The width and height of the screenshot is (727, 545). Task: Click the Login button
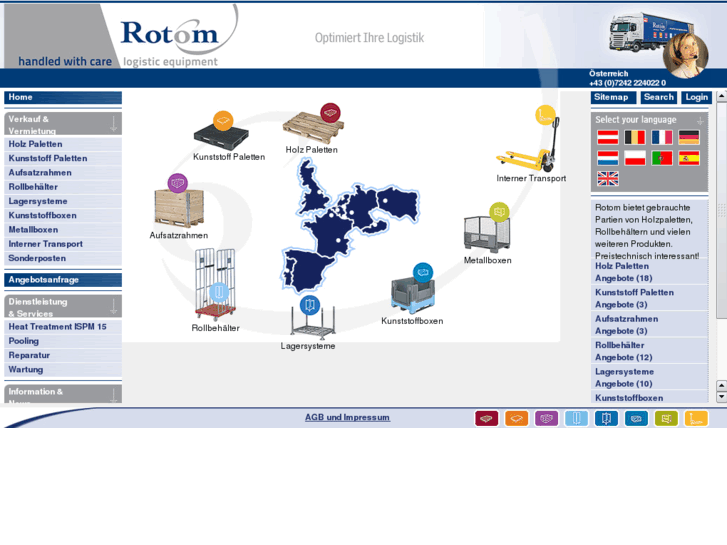(x=696, y=97)
